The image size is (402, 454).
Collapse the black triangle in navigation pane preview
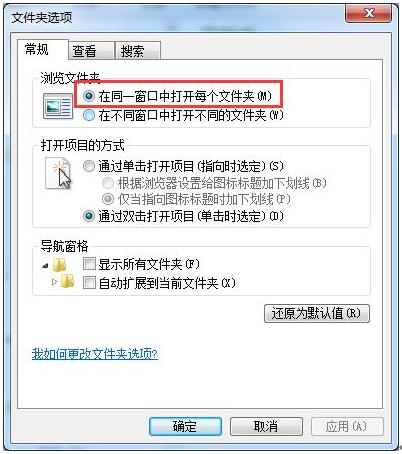pos(46,266)
